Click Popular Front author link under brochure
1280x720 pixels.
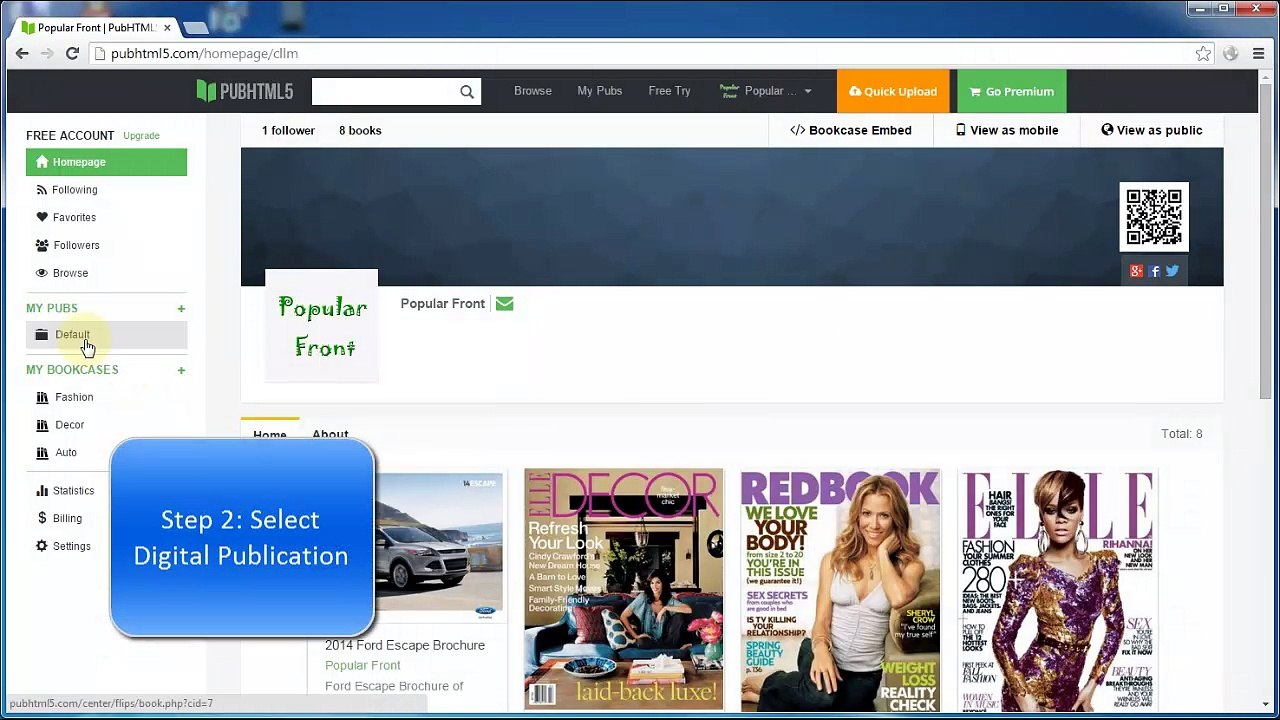[x=363, y=666]
